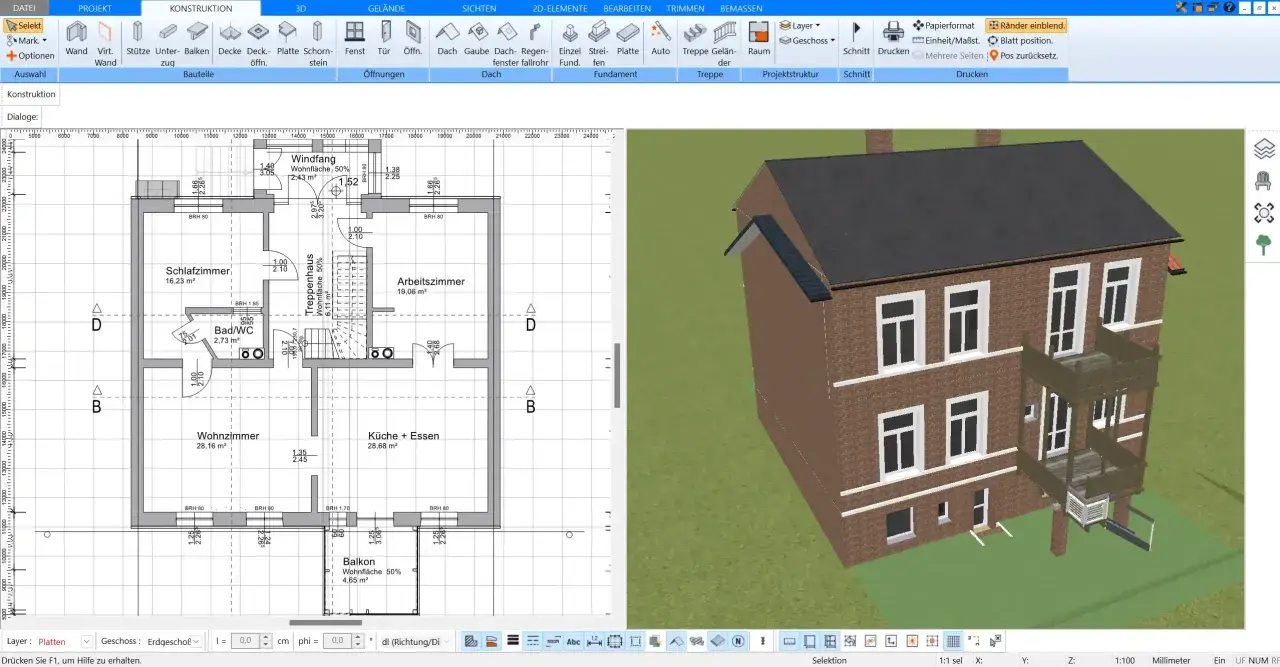Select the Tür door tool
The image size is (1280, 667).
pyautogui.click(x=384, y=38)
